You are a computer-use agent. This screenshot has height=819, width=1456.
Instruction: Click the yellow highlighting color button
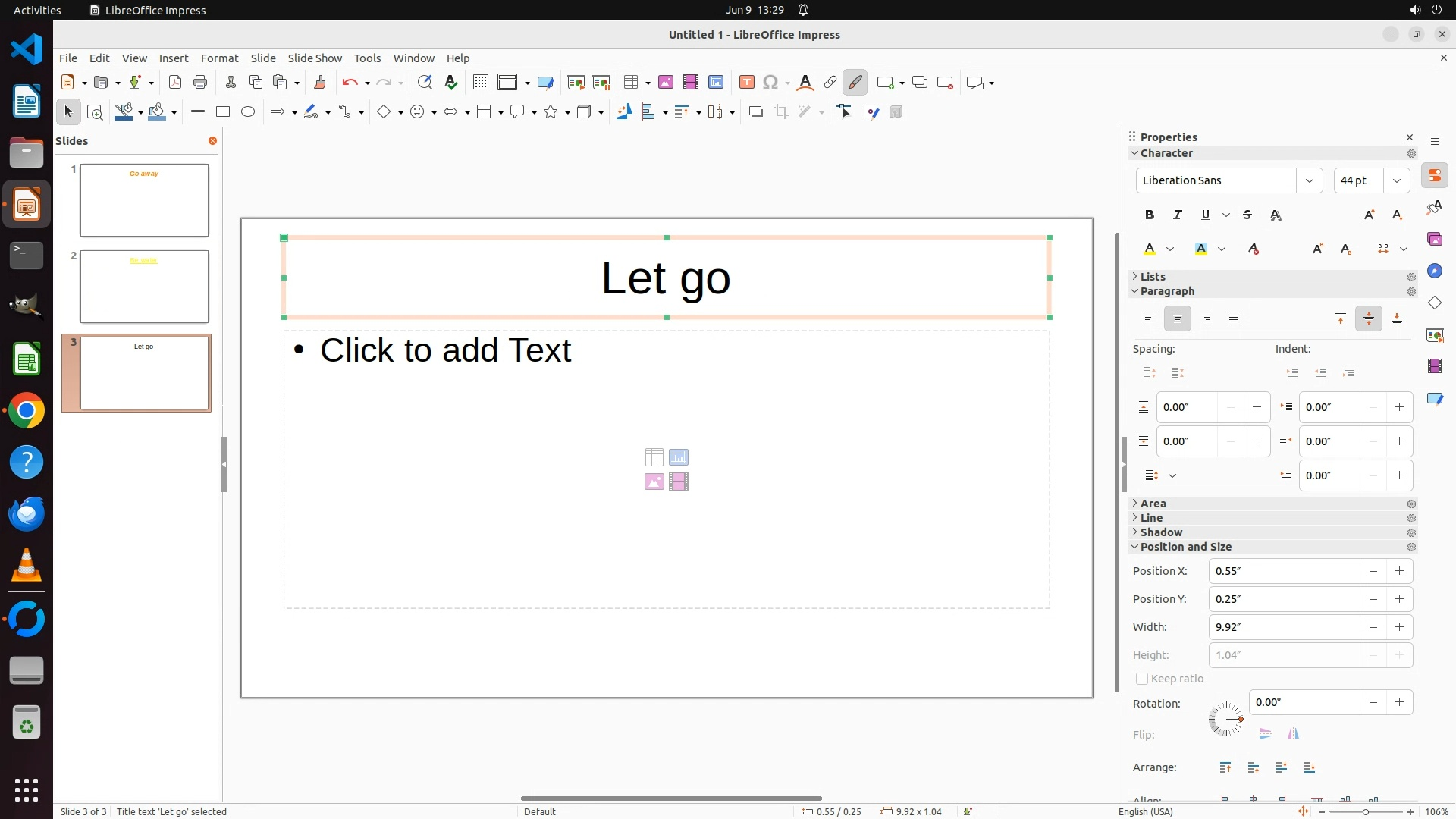[1200, 249]
